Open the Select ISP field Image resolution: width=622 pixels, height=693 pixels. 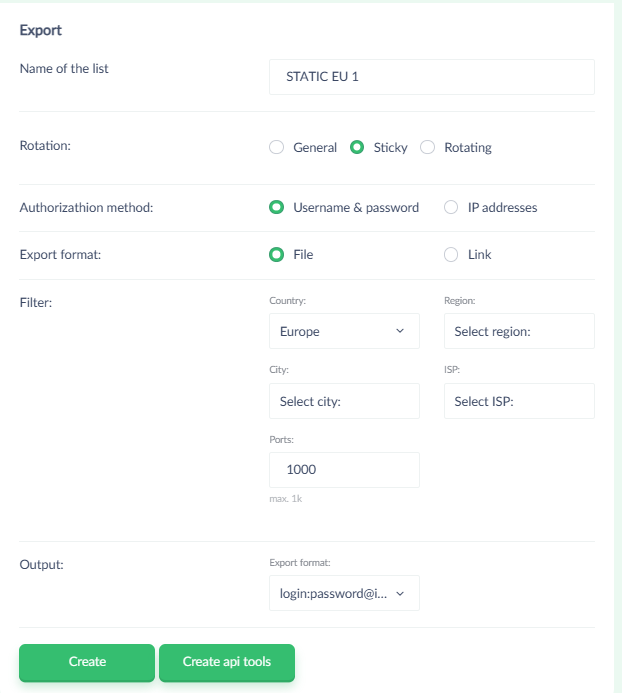click(519, 401)
